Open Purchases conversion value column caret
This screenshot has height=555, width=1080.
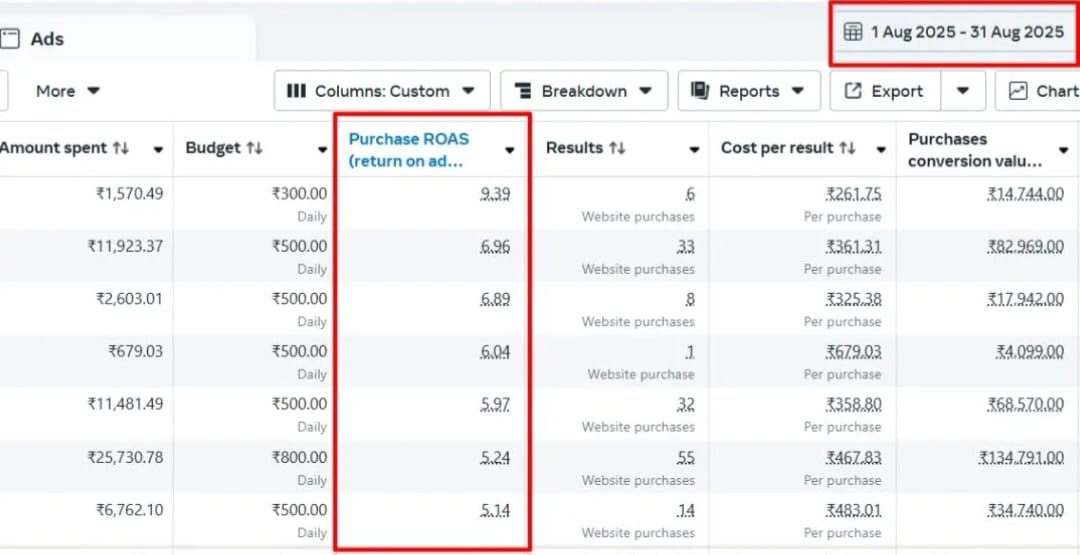[x=1063, y=150]
